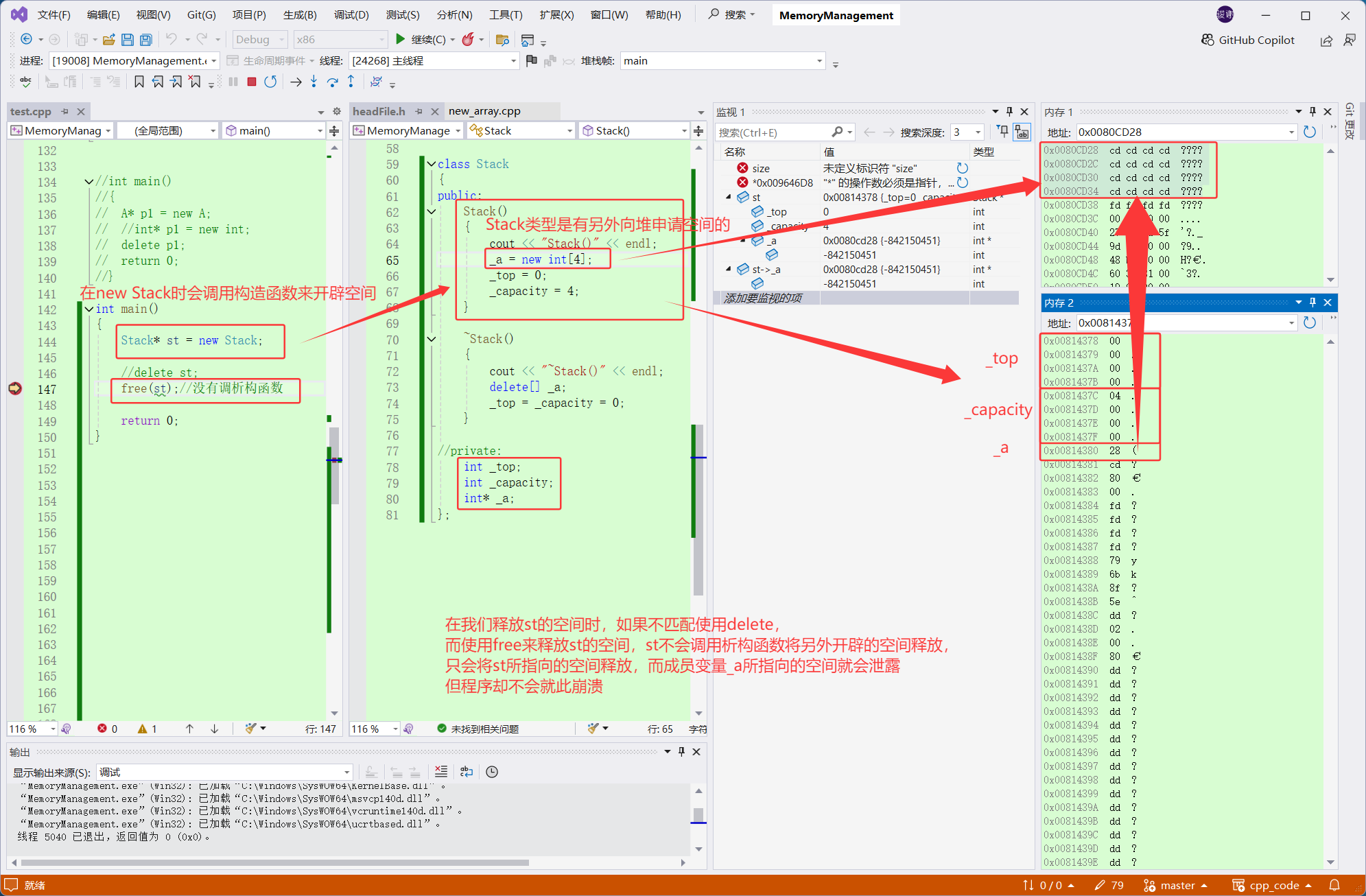Click the Step Into down-arrow icon
This screenshot has height=896, width=1366.
(314, 82)
